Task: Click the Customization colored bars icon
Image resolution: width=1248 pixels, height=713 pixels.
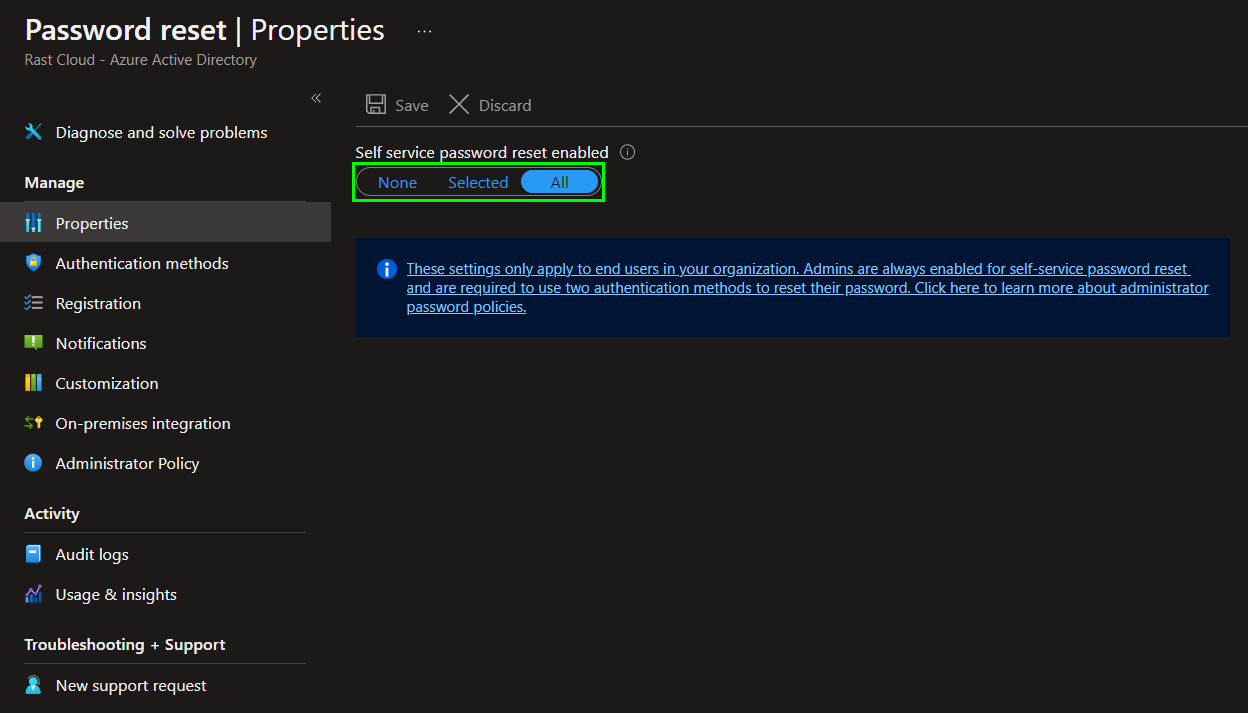Action: tap(34, 383)
